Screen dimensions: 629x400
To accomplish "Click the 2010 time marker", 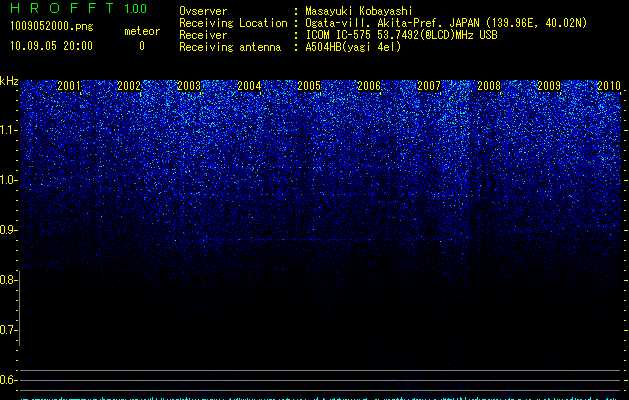I will coord(609,86).
